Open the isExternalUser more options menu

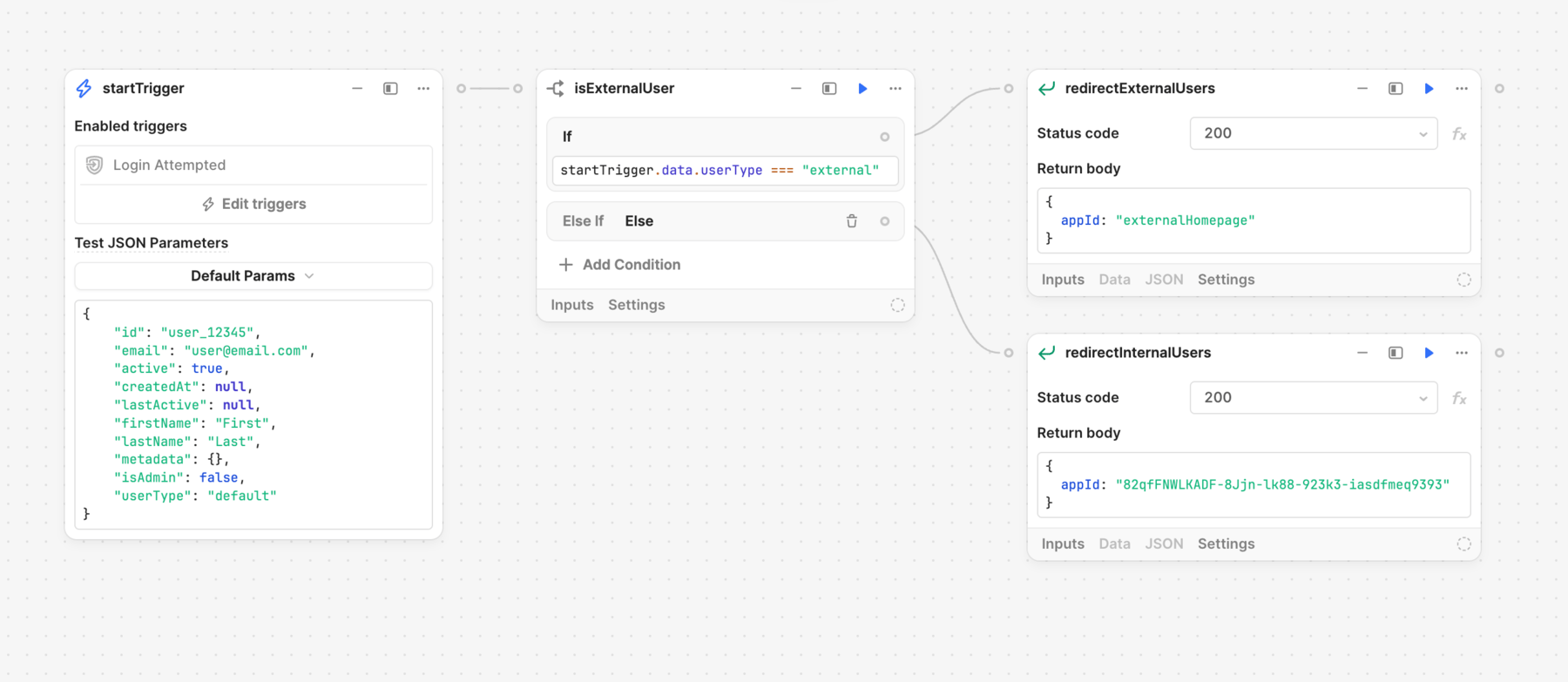[x=896, y=88]
